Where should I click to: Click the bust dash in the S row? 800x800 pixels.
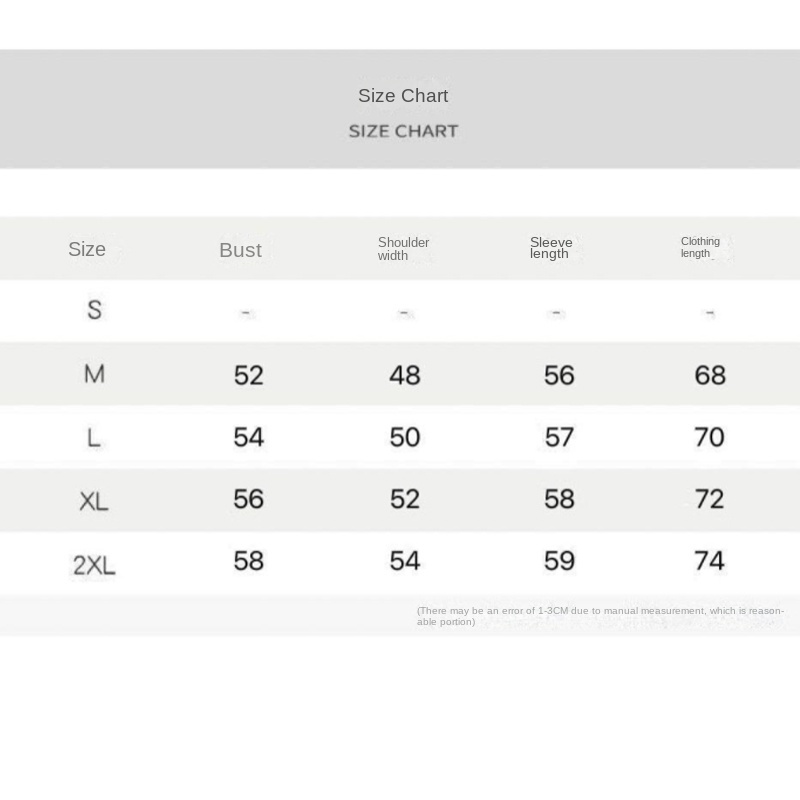[x=246, y=313]
